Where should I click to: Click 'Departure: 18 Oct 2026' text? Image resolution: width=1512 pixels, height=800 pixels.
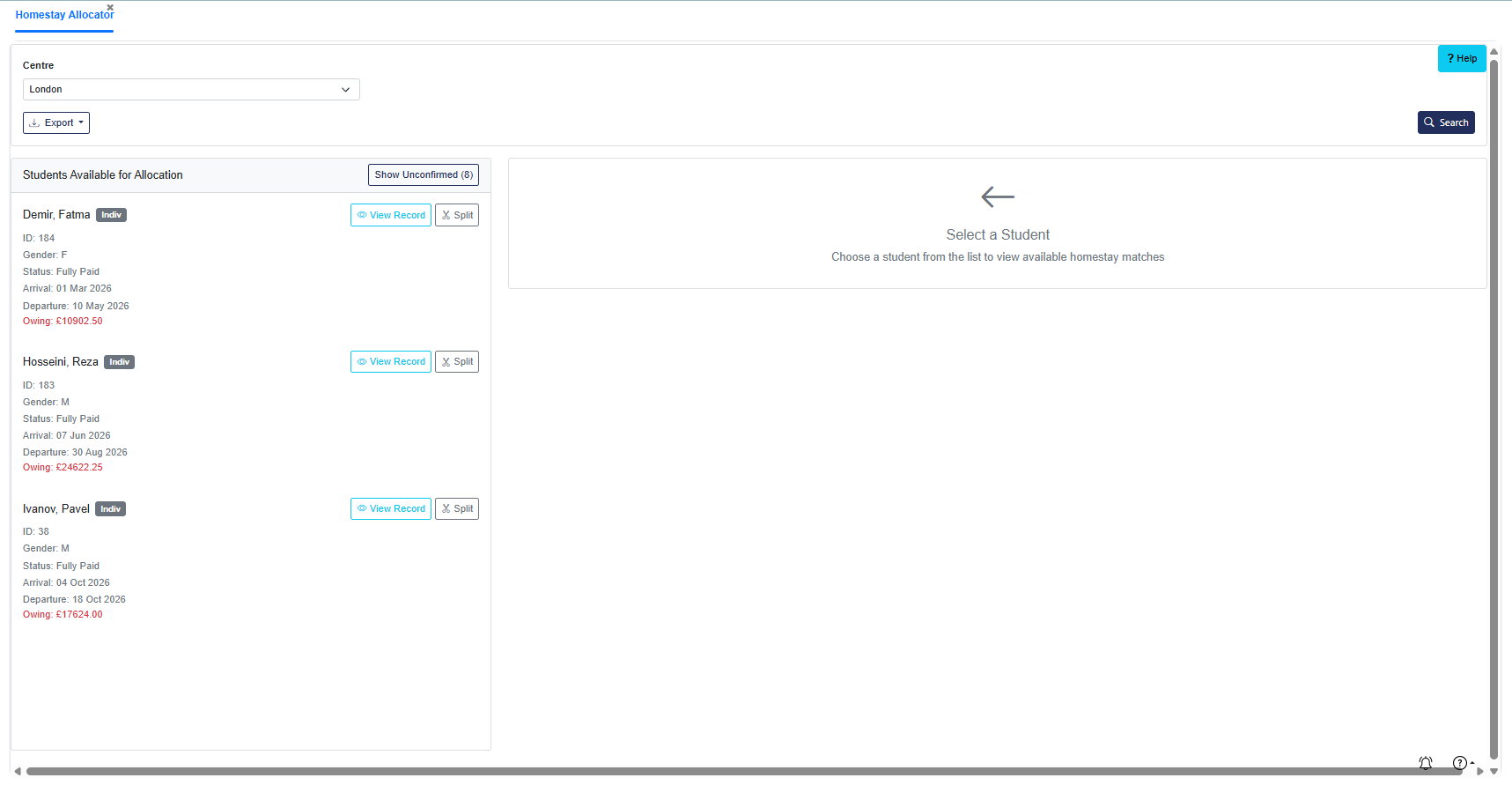(74, 599)
